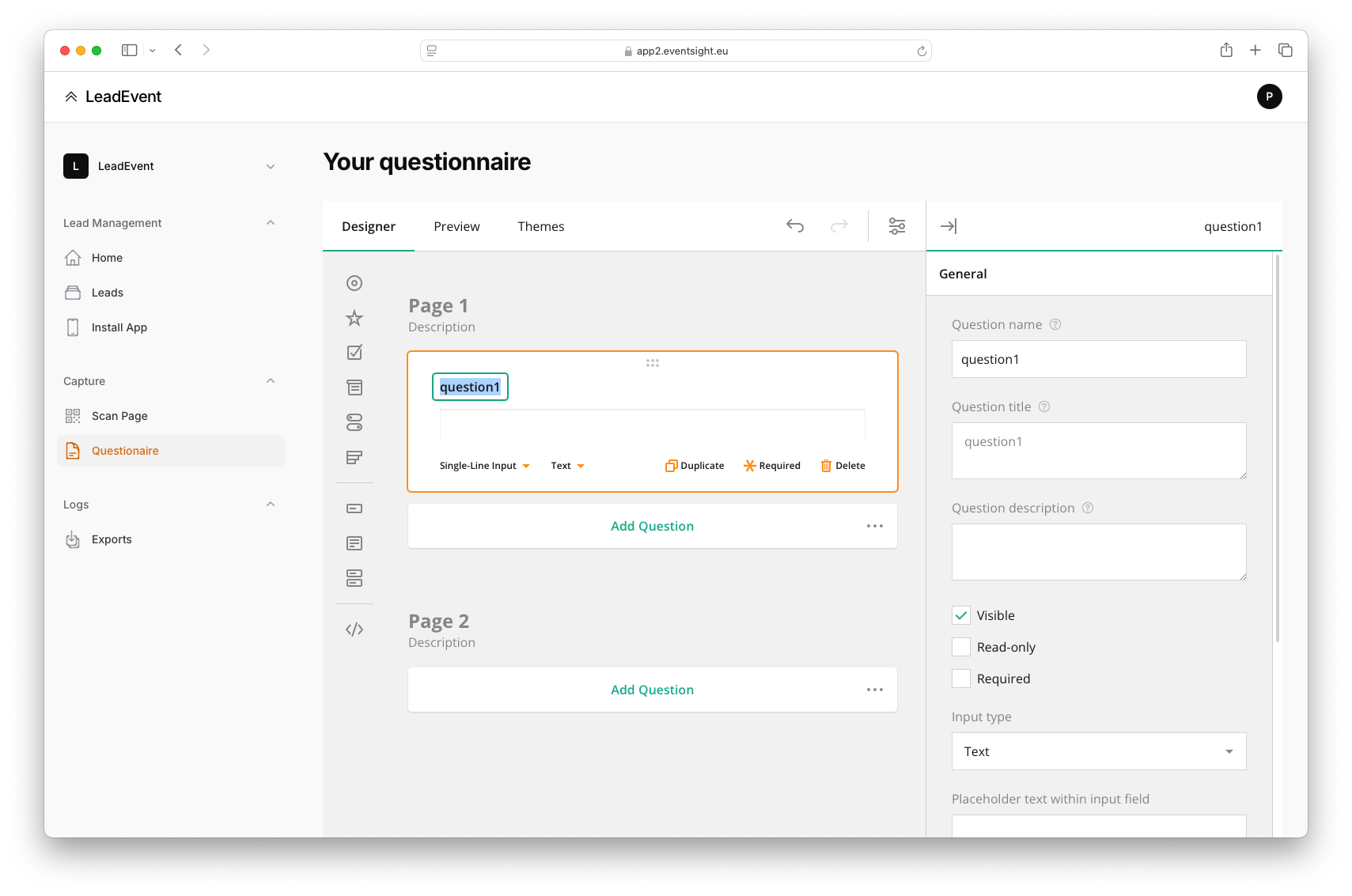
Task: Collapse the Lead Management section
Action: 271,223
